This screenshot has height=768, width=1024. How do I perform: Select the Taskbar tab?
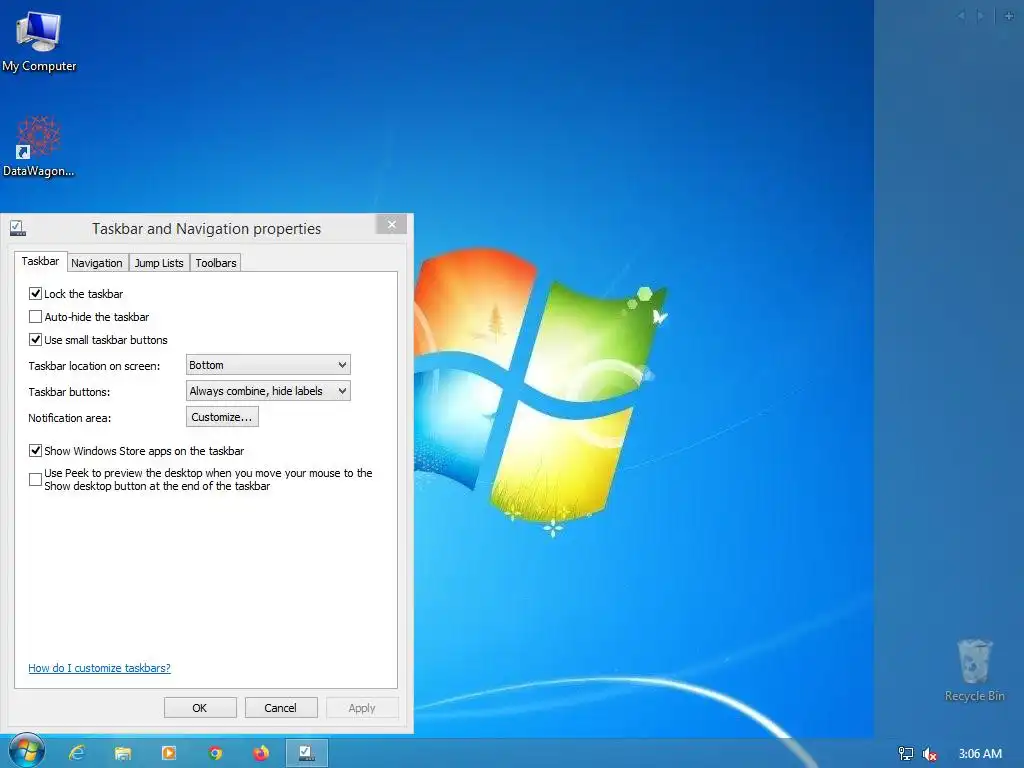click(x=40, y=261)
